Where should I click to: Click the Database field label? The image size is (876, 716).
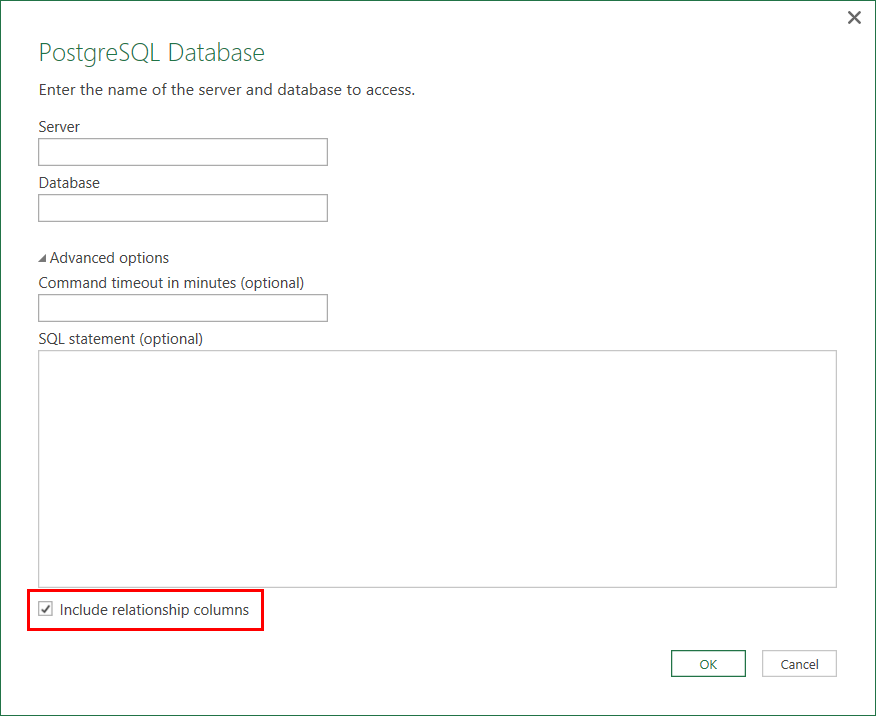[x=69, y=183]
